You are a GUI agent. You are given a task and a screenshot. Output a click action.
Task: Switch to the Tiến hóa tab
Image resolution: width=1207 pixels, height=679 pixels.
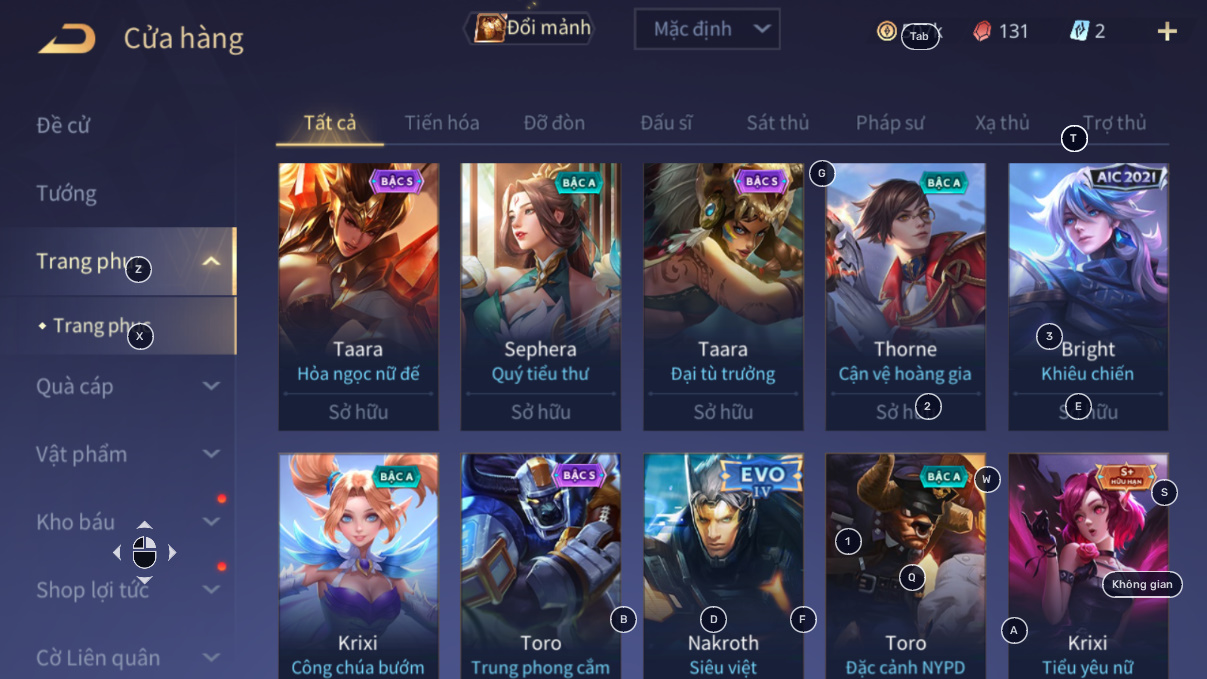coord(442,123)
